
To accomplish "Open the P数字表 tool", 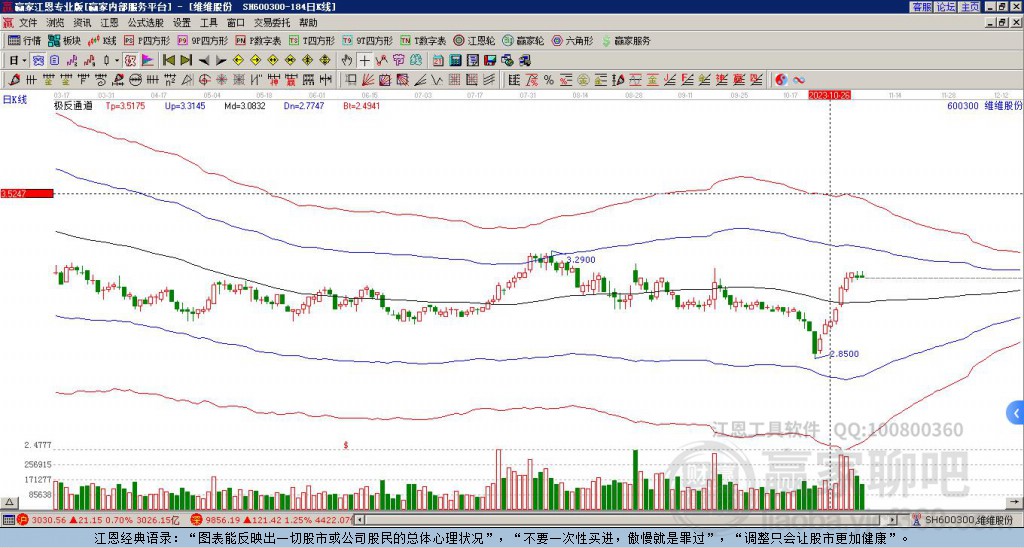I will pyautogui.click(x=258, y=40).
